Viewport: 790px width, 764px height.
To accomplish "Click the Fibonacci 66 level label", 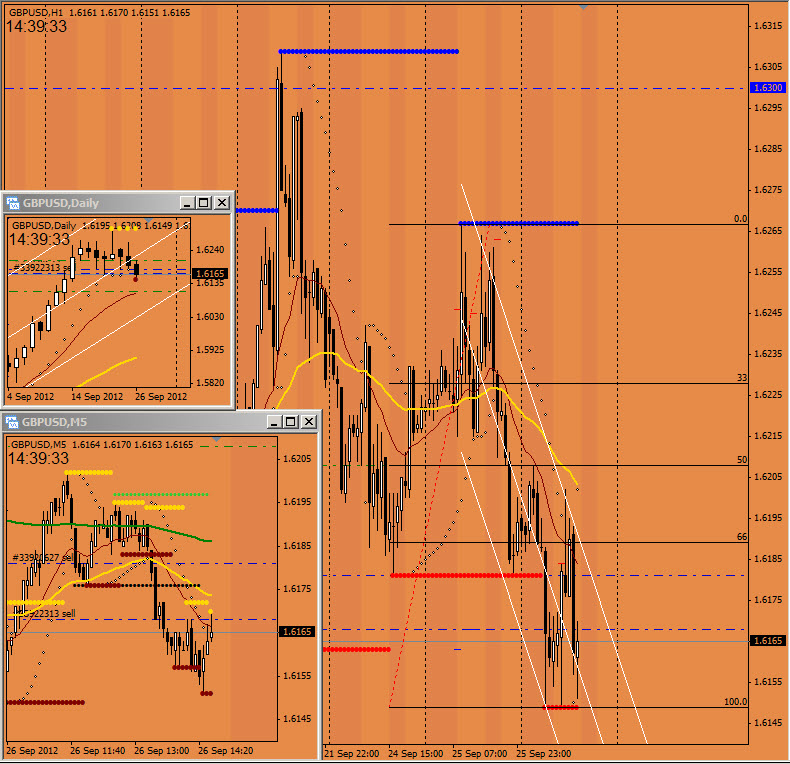I will 742,537.
